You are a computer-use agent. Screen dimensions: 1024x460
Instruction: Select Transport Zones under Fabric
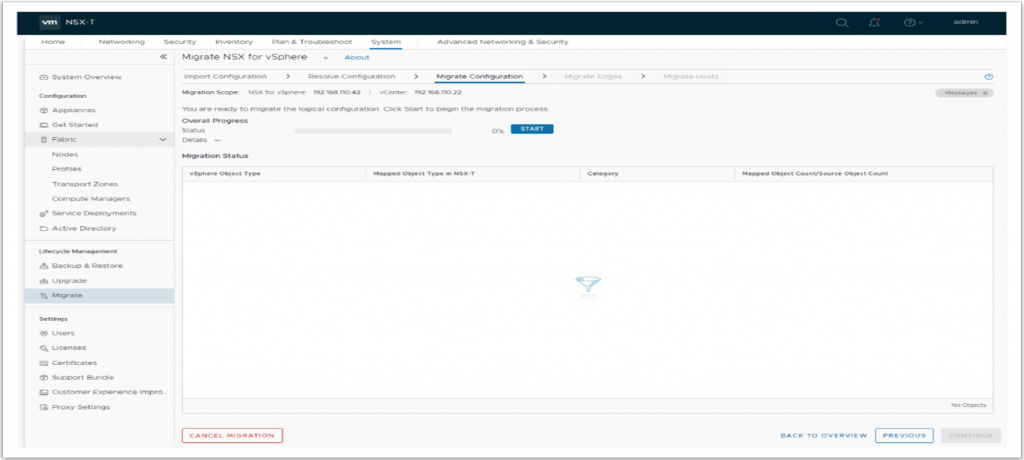click(85, 184)
